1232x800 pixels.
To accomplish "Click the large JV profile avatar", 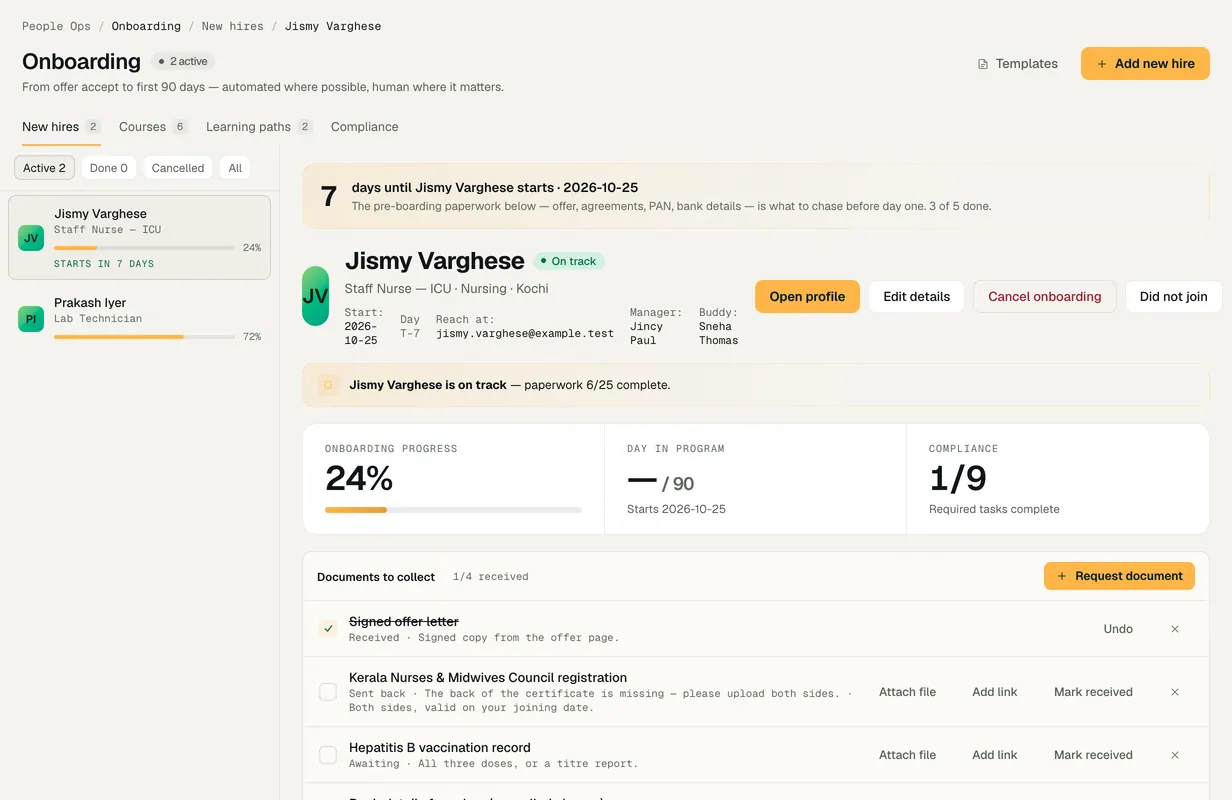I will pos(315,296).
